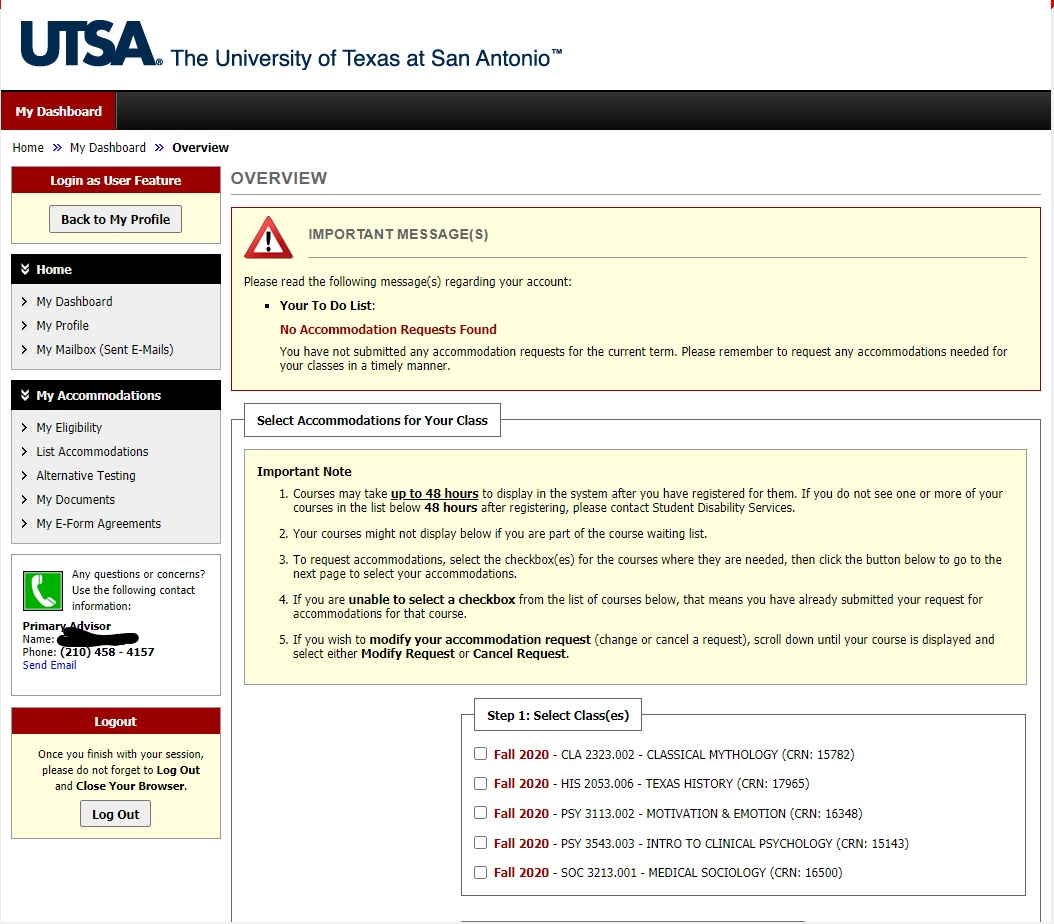Check the TEXAS HISTORY class checkbox
The height and width of the screenshot is (924, 1054).
pyautogui.click(x=480, y=783)
